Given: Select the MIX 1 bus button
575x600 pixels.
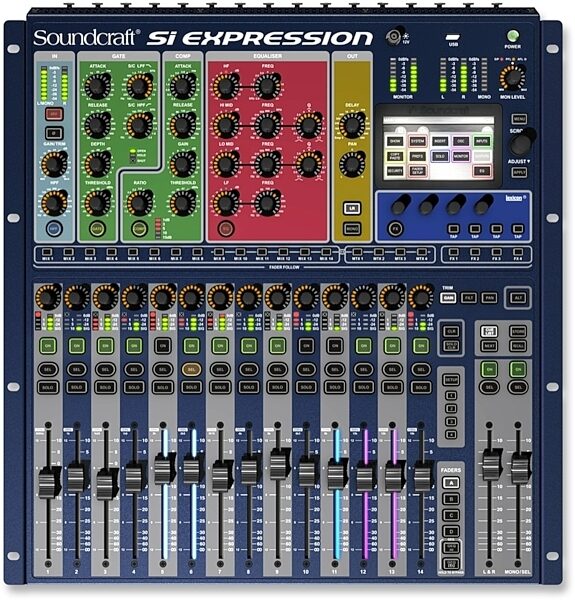Looking at the screenshot, I should [x=47, y=252].
